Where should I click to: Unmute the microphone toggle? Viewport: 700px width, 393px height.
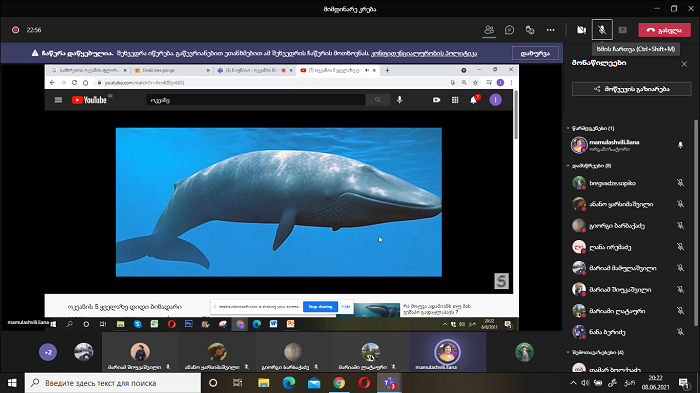(x=602, y=30)
